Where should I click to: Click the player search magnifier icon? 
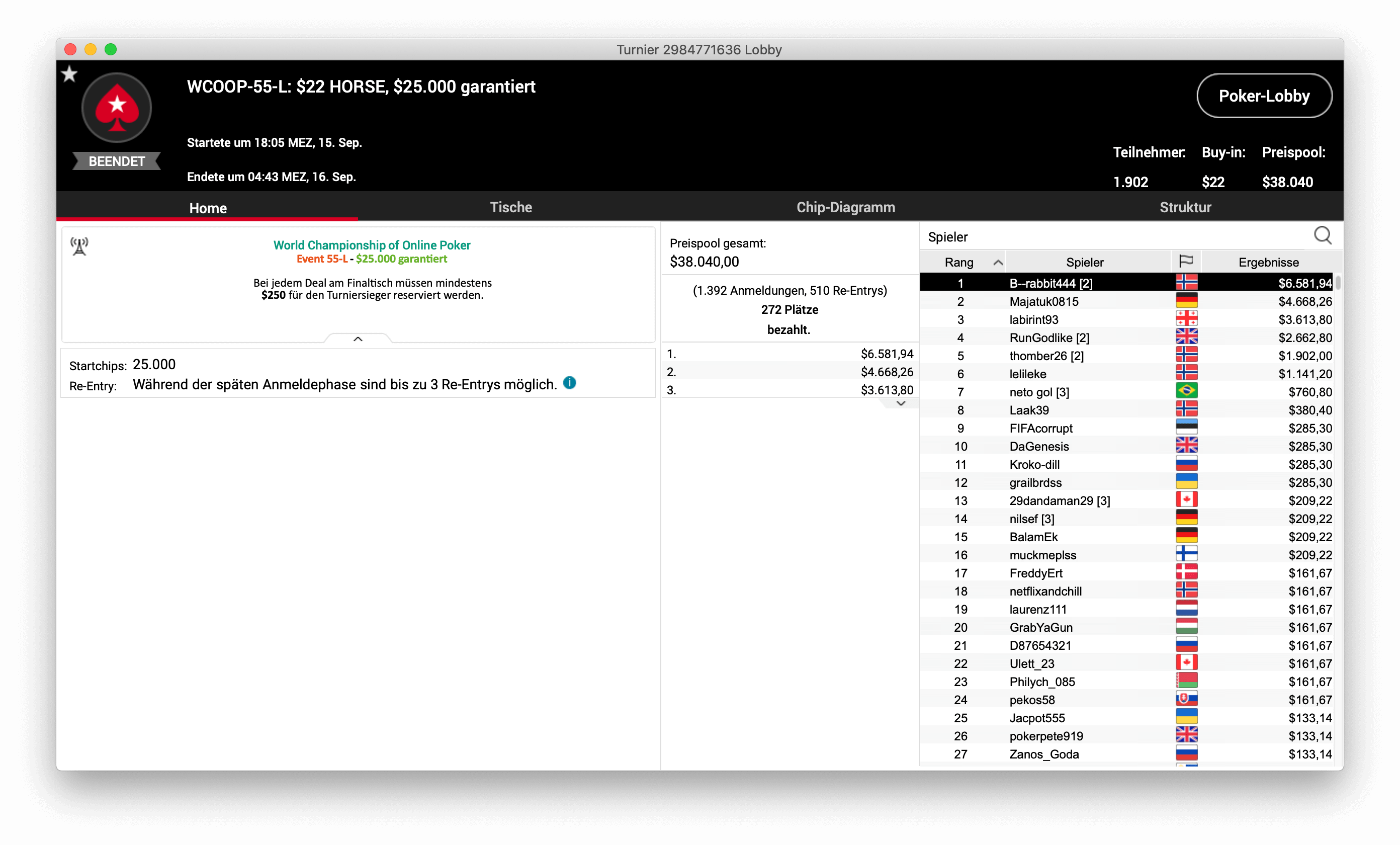[x=1322, y=235]
